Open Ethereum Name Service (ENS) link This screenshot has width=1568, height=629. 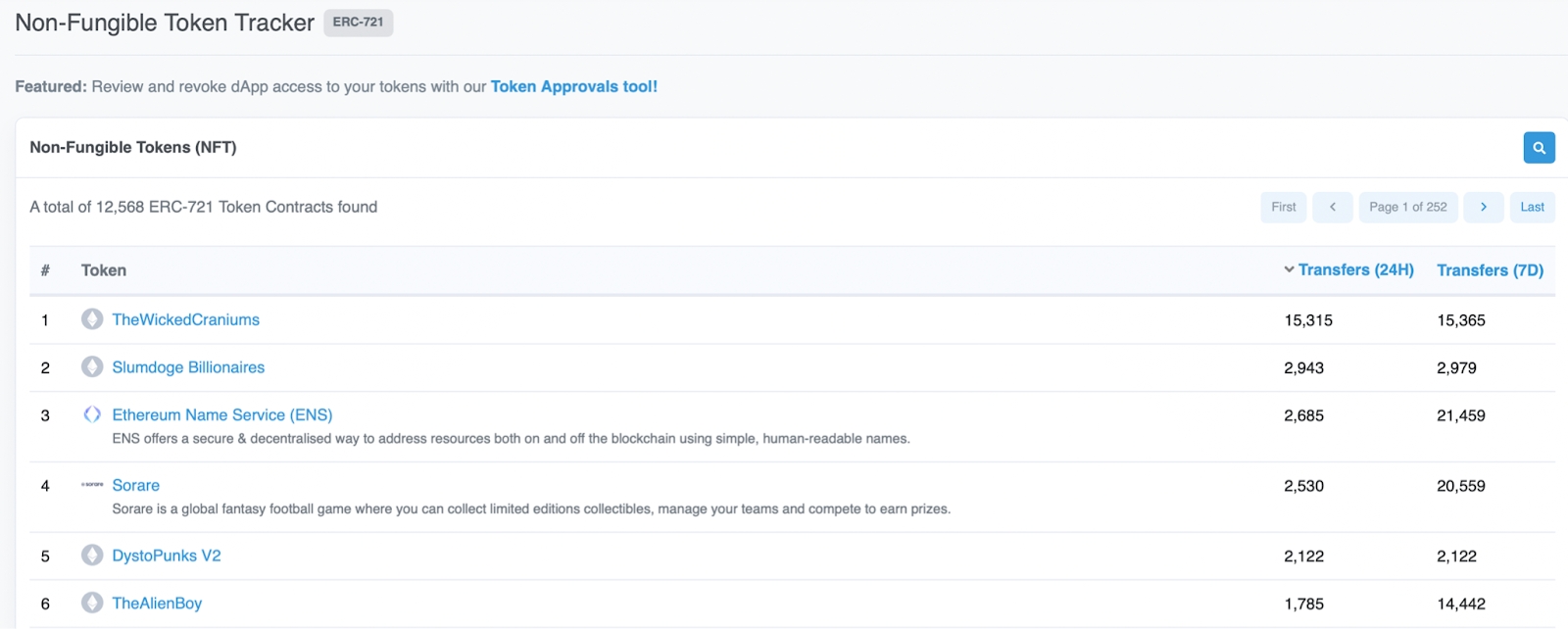[222, 414]
